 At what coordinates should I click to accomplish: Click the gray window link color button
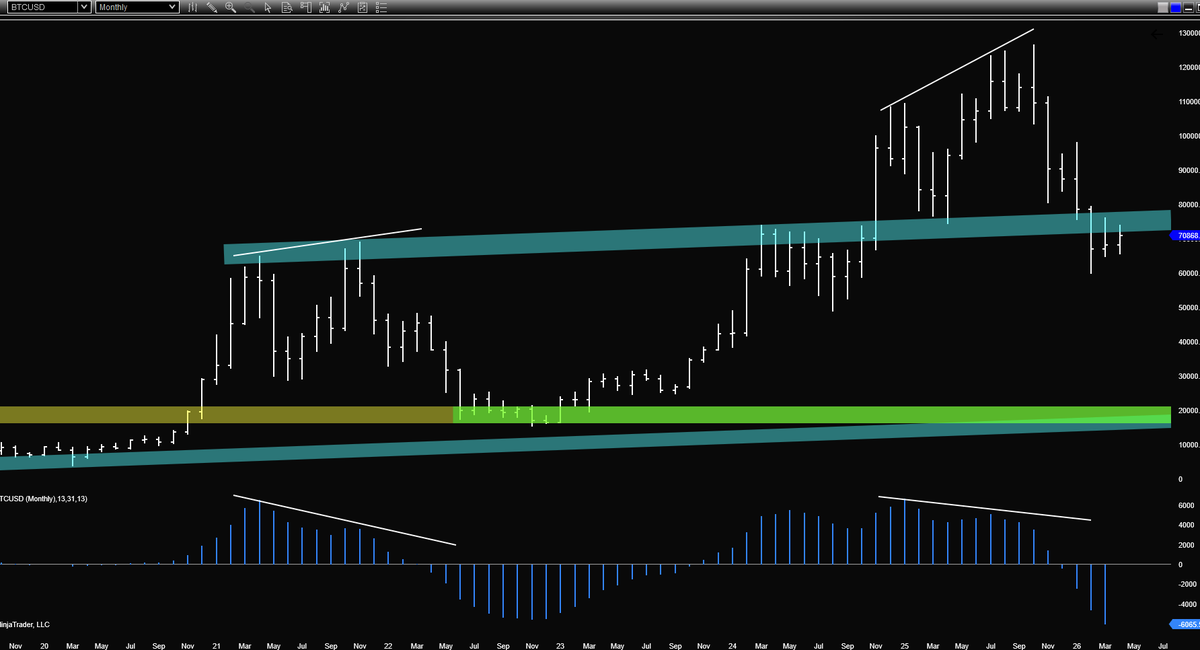[x=1163, y=7]
